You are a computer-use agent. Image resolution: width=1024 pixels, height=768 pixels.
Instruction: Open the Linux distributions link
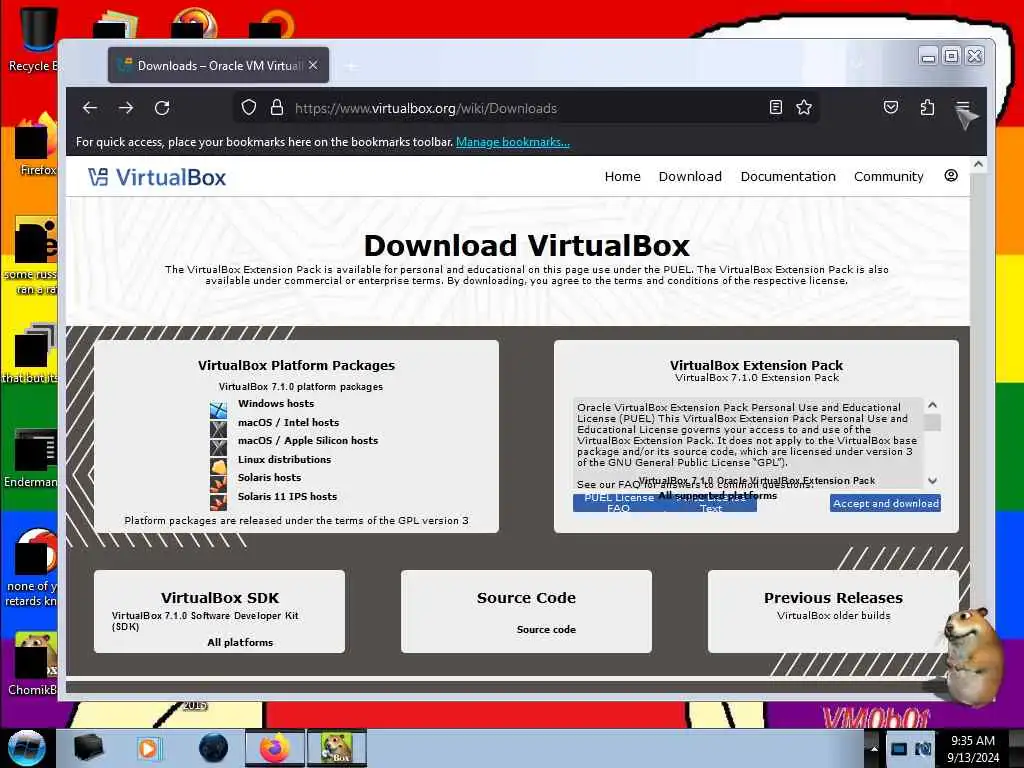click(284, 460)
